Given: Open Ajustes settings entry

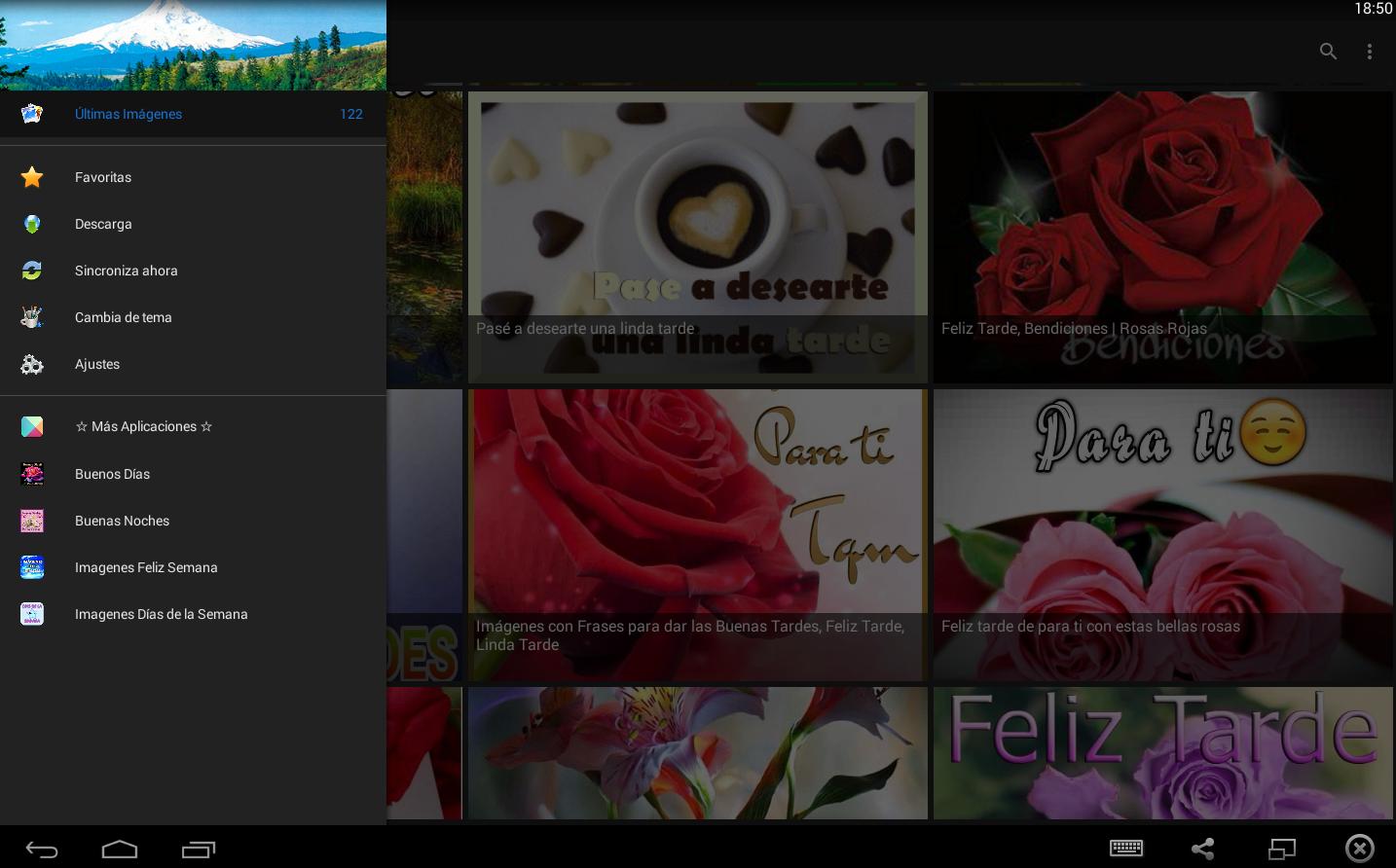Looking at the screenshot, I should tap(193, 364).
